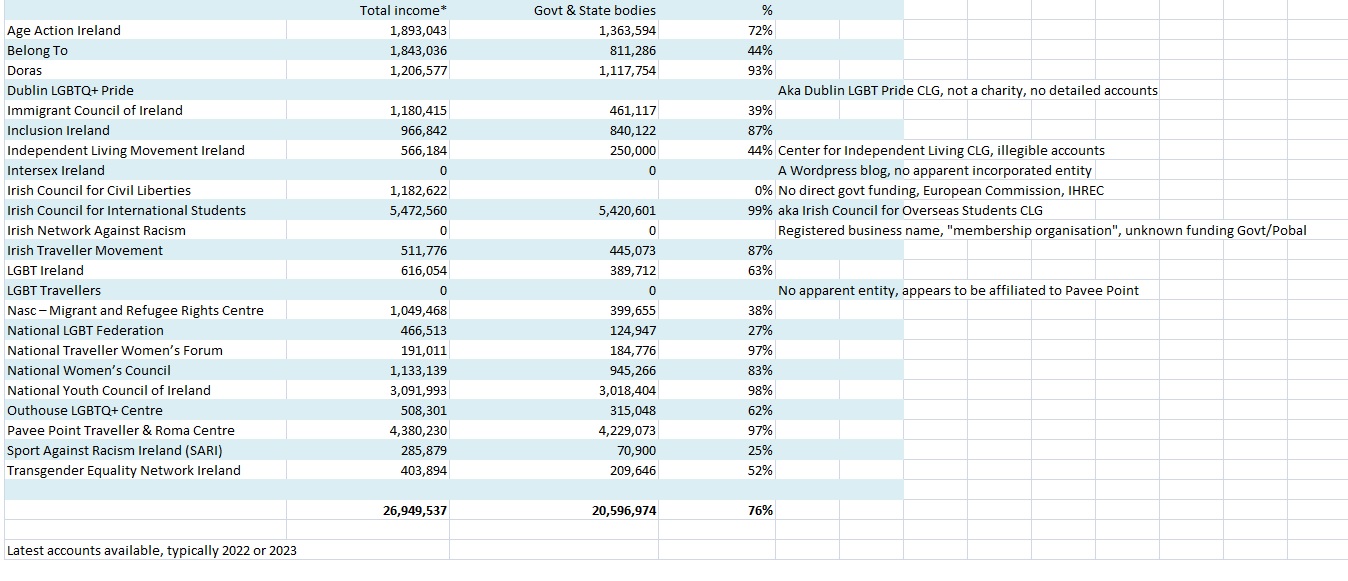Select note about 'Registered business name, membership organisation'

(x=1042, y=230)
